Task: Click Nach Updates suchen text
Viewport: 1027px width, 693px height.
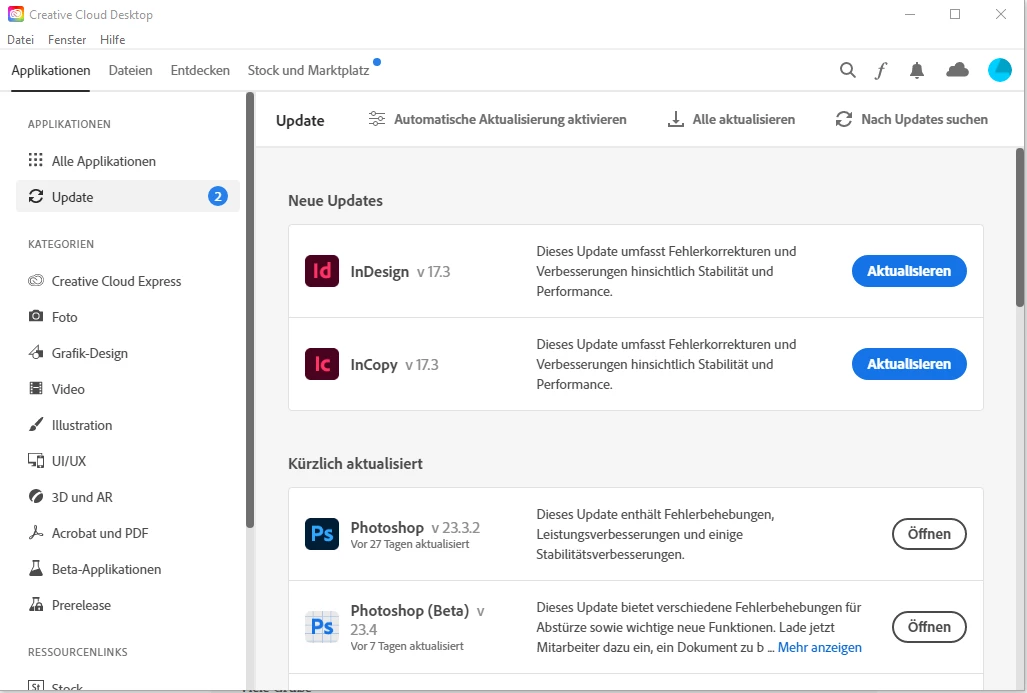Action: coord(924,119)
